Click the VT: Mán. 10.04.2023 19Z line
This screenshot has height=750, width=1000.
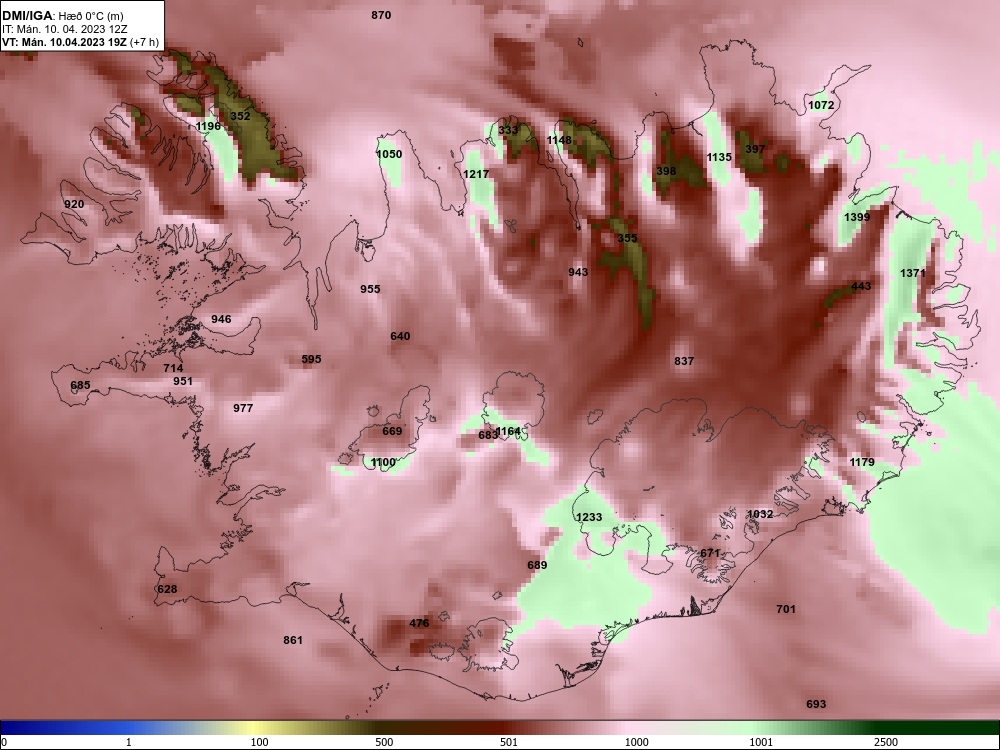click(x=80, y=42)
